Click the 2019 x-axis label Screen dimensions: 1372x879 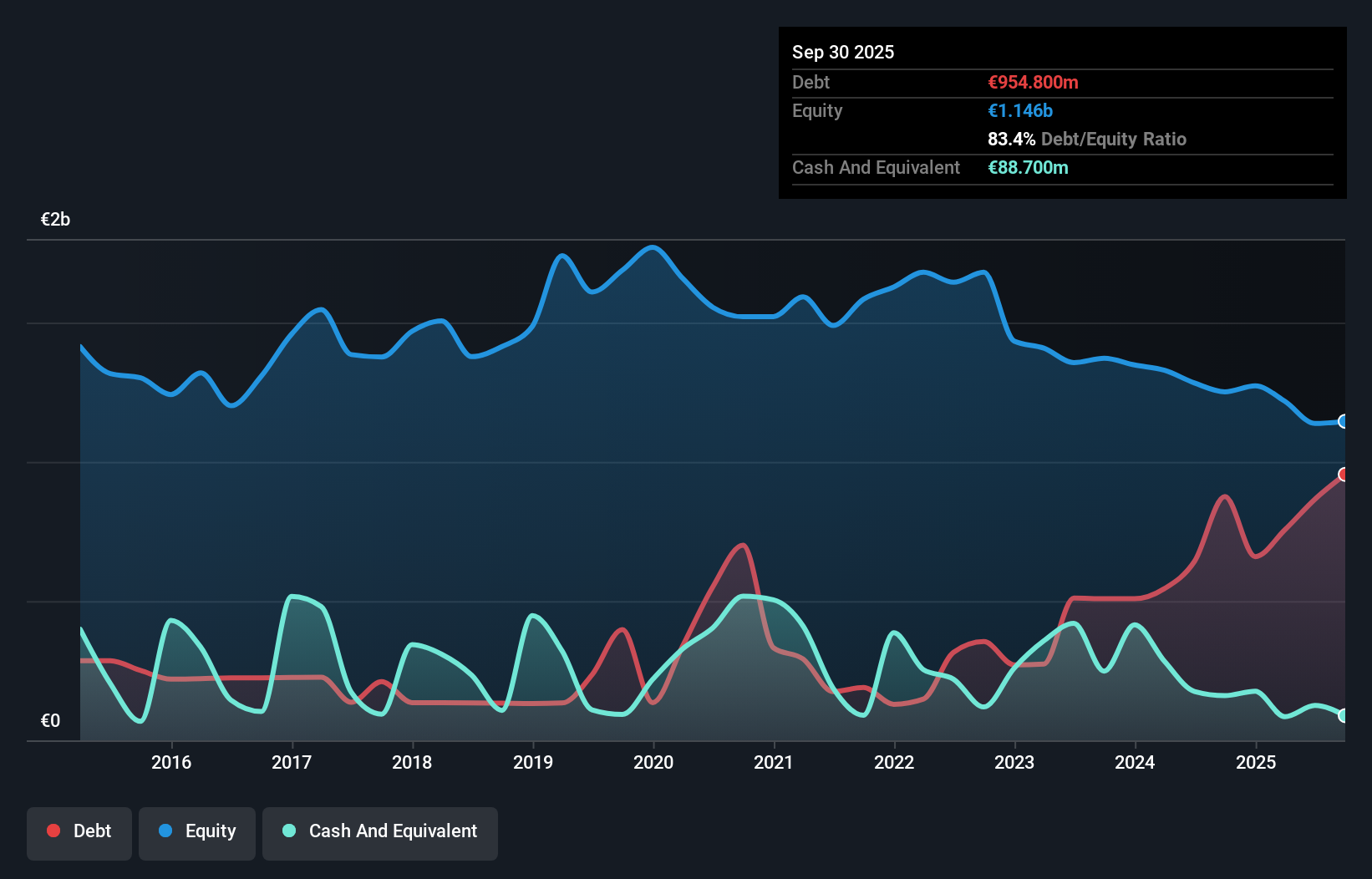click(x=533, y=762)
